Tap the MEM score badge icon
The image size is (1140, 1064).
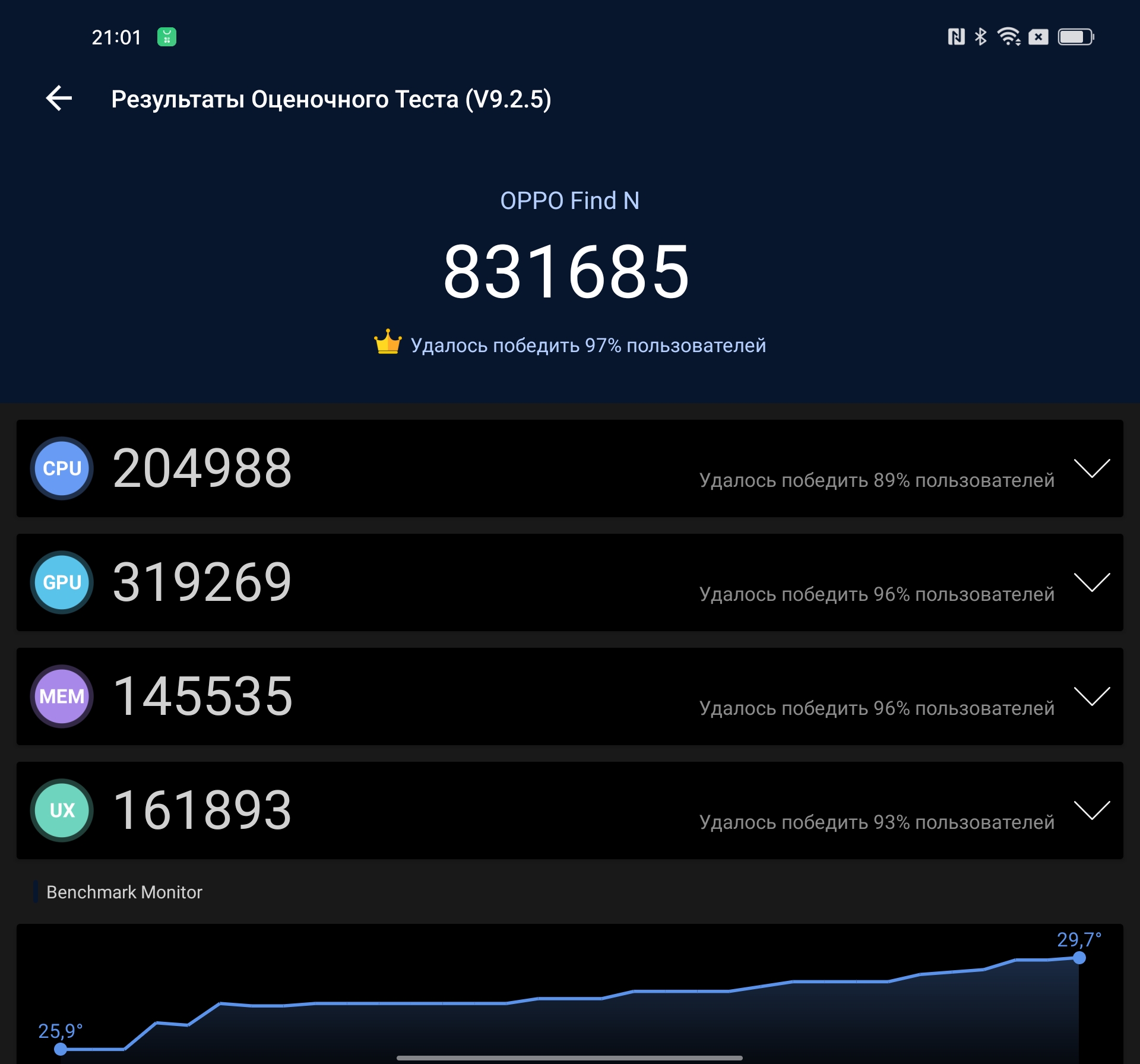(62, 696)
